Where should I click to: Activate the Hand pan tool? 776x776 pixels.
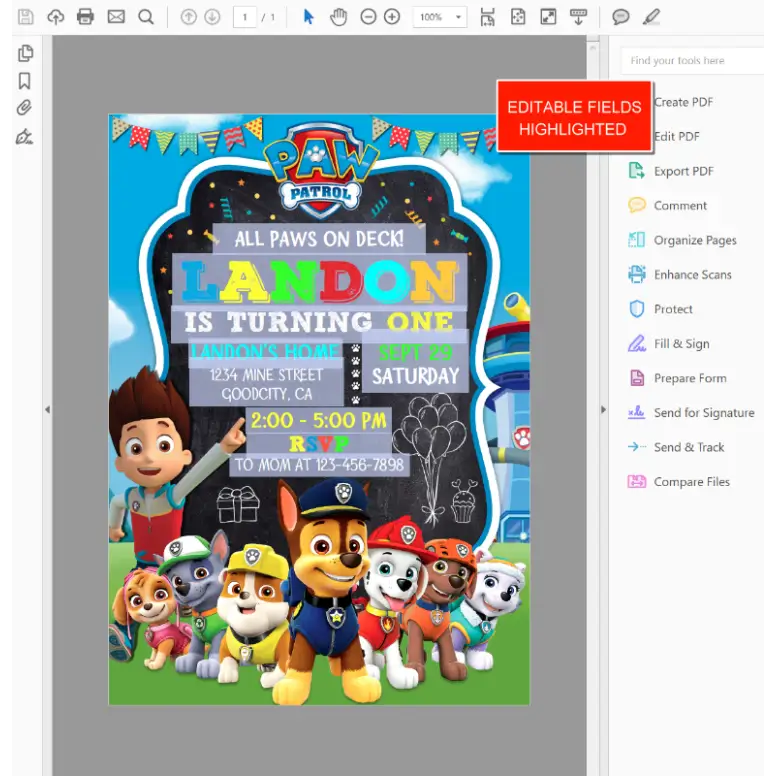[x=339, y=17]
